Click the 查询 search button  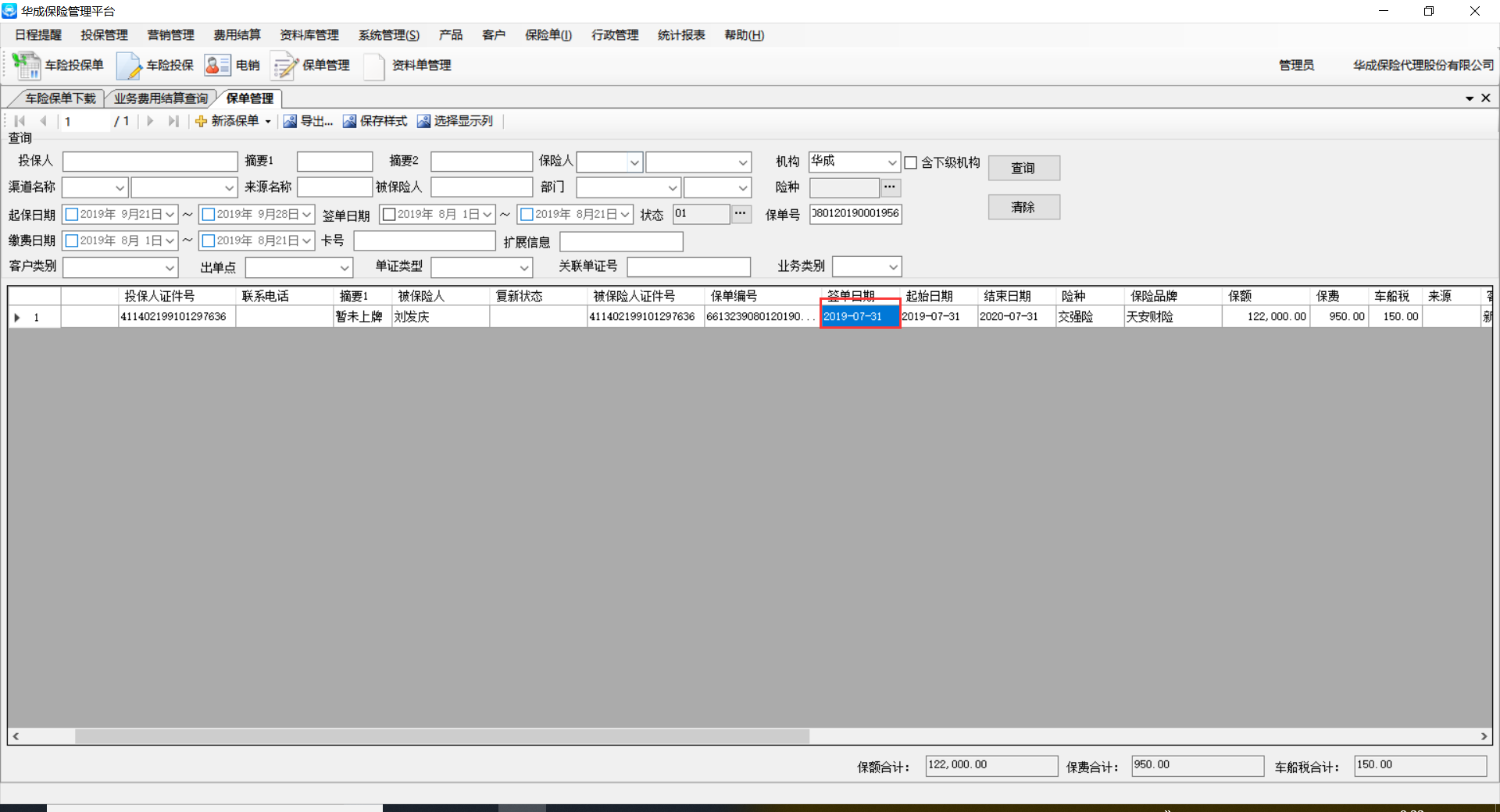coord(1023,168)
